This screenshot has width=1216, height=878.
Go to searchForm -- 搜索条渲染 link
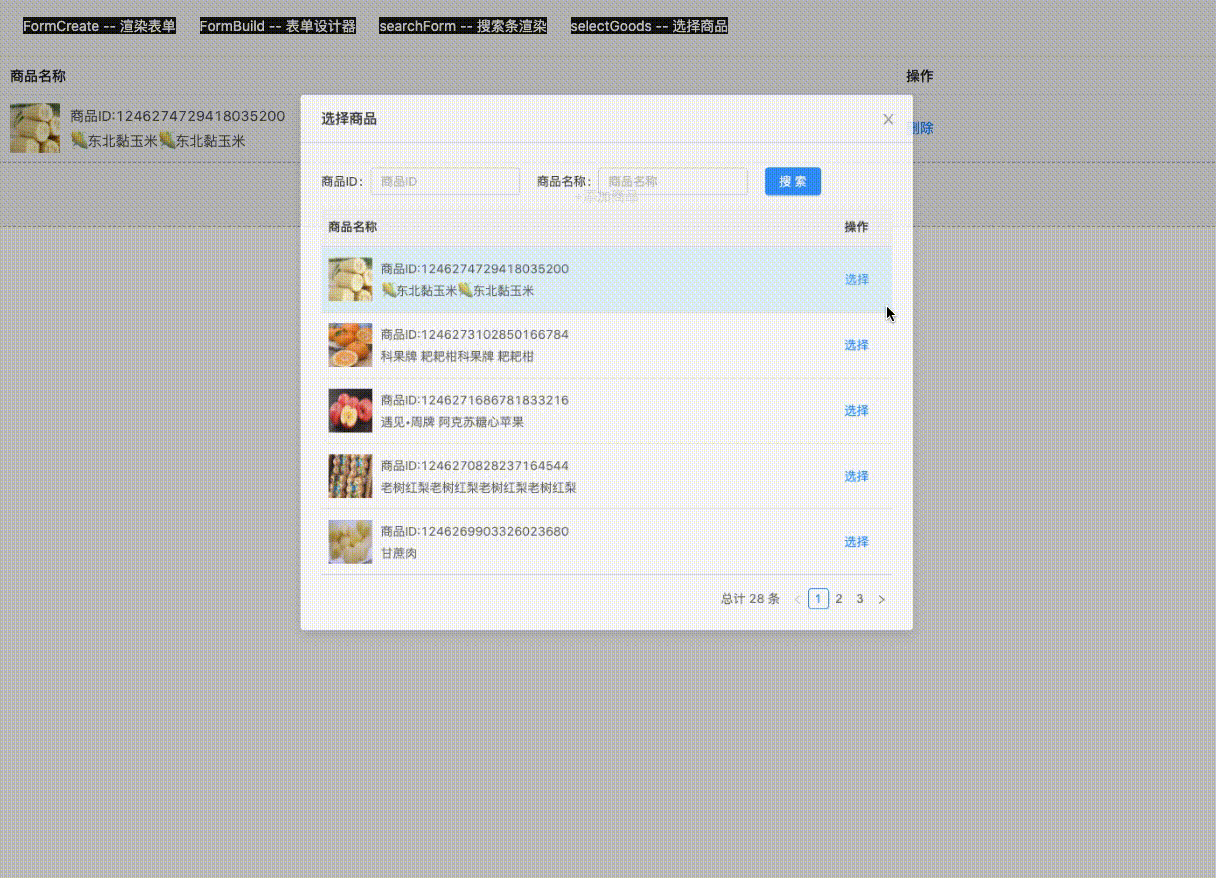click(463, 26)
